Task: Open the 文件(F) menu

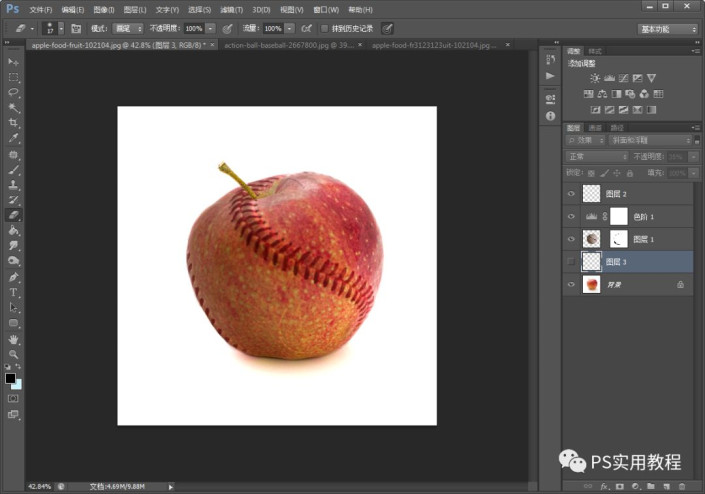Action: (x=41, y=9)
